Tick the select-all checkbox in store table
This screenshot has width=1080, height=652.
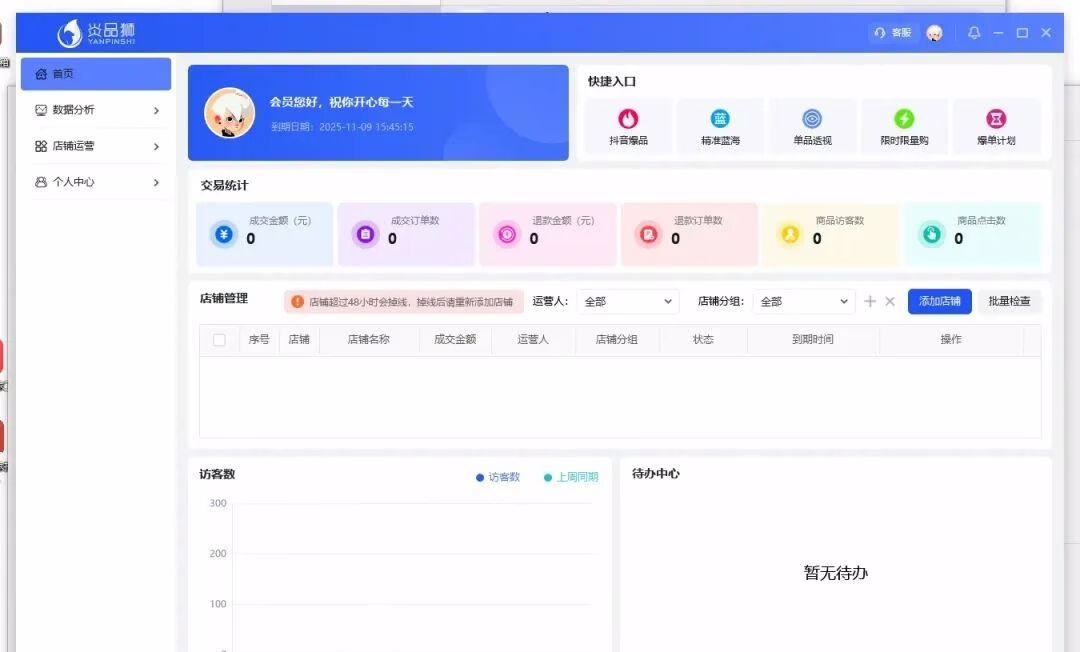tap(219, 340)
